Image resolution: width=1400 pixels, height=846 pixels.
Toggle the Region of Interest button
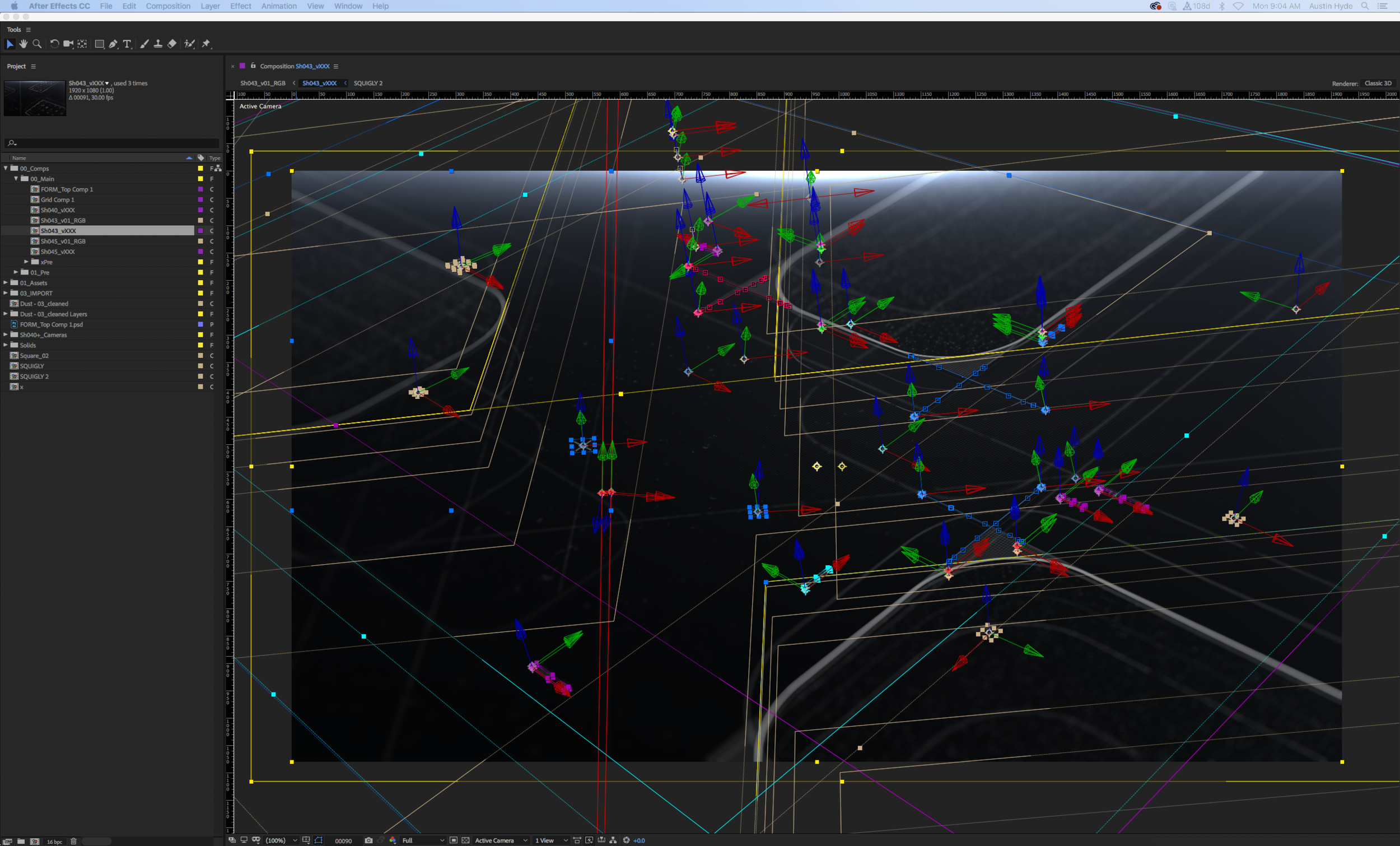click(454, 840)
